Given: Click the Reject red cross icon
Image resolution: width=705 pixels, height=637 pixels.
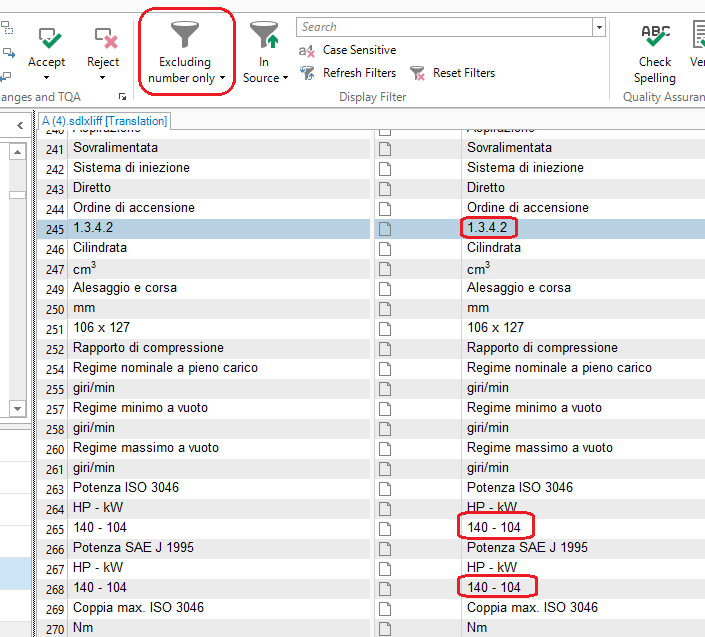Looking at the screenshot, I should [x=103, y=38].
